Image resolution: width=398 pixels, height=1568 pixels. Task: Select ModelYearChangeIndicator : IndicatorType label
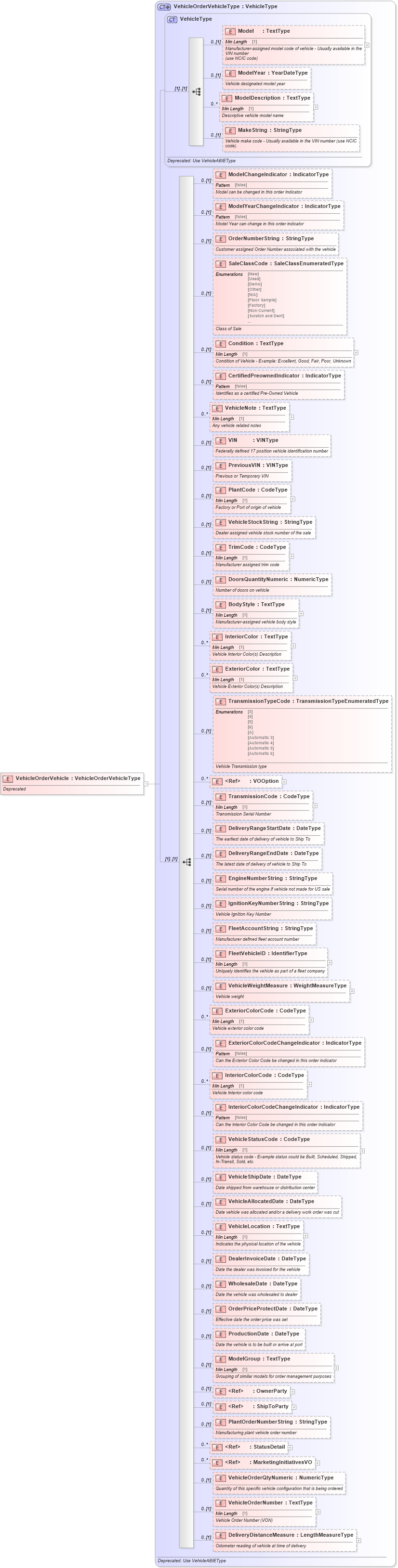click(284, 207)
